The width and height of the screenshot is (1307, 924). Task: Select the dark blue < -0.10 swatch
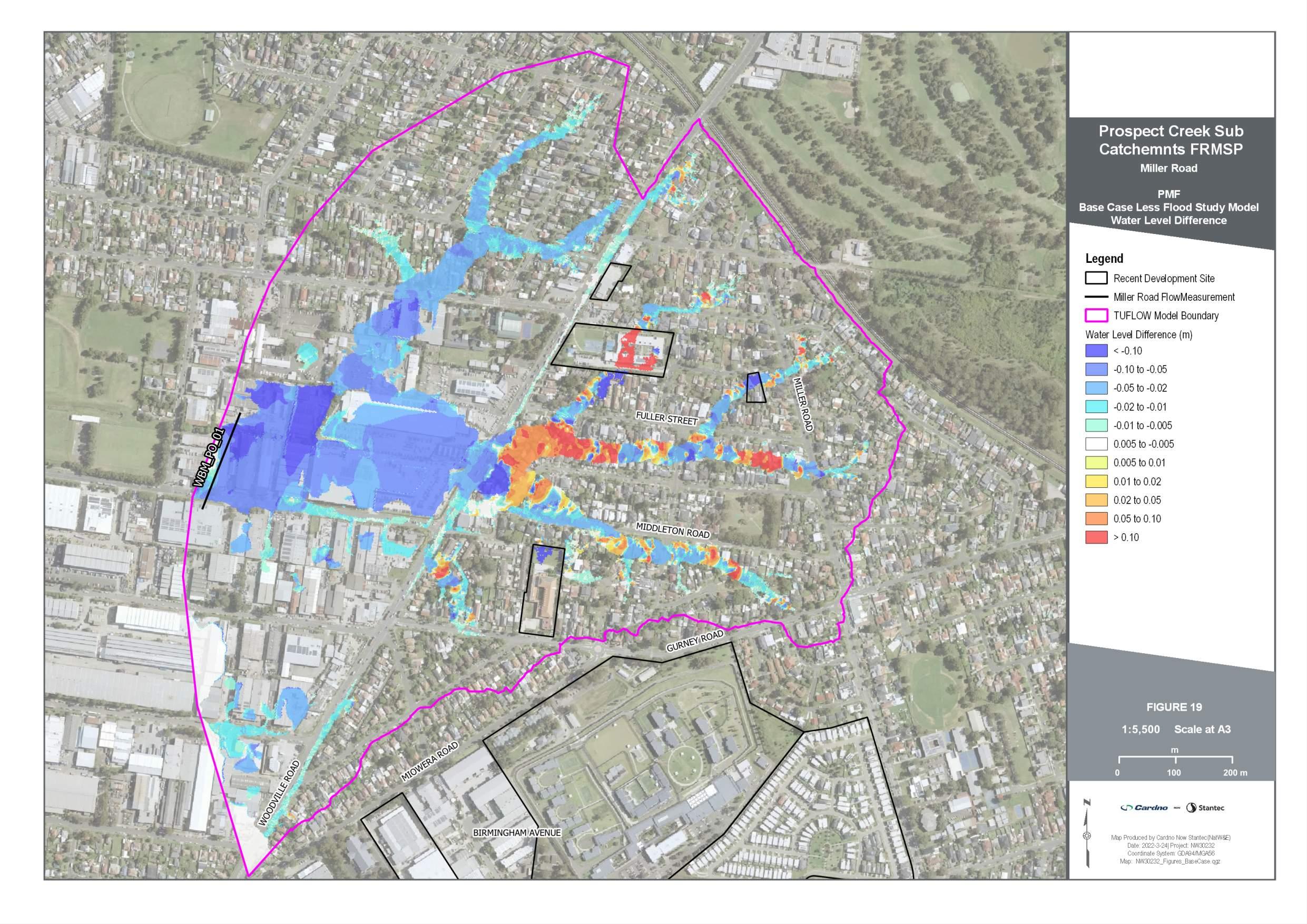pos(1096,351)
